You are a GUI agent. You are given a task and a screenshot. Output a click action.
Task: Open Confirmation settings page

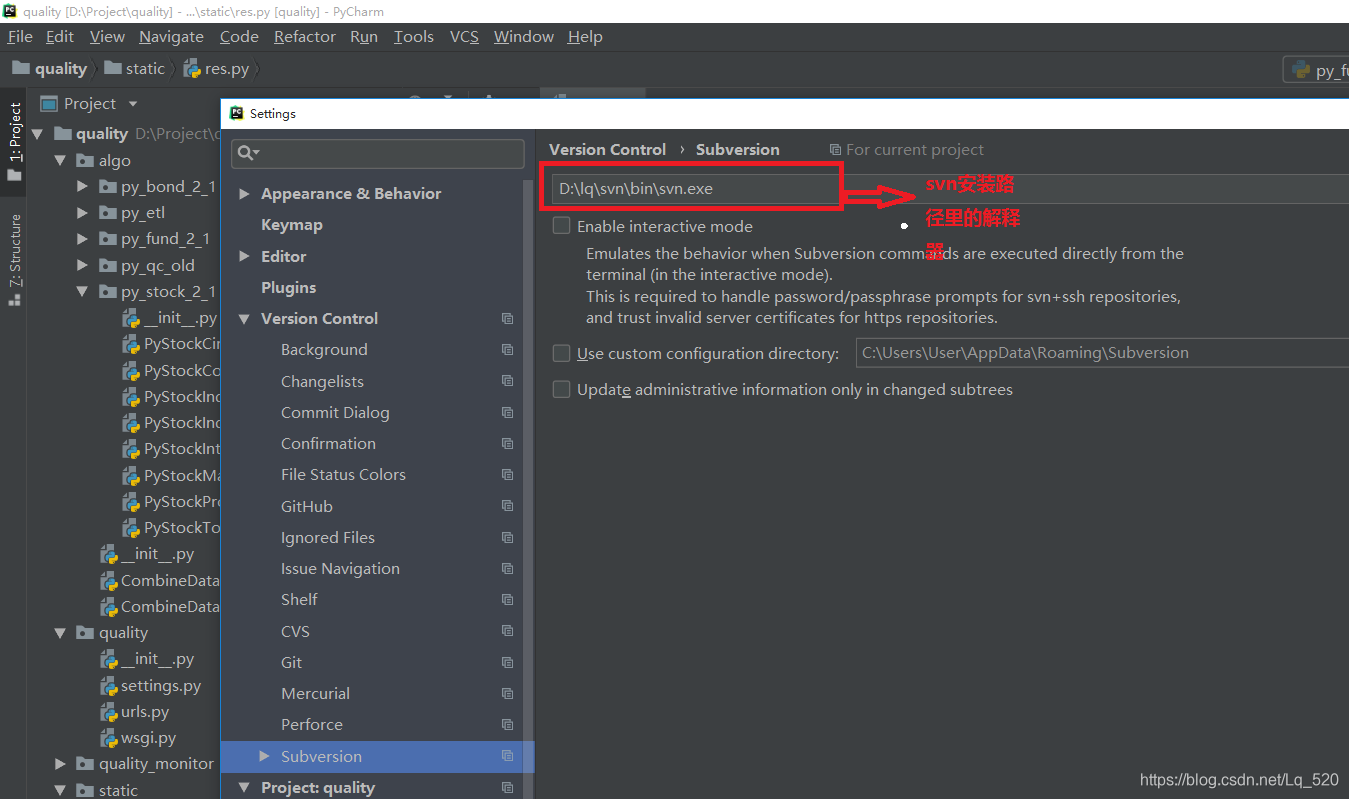[328, 444]
